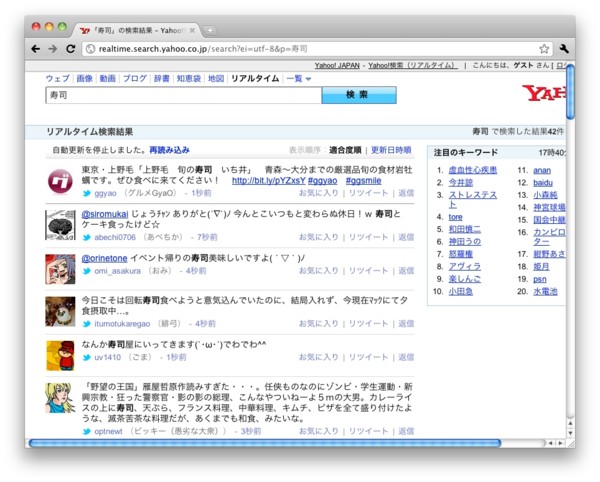Screen dimensions: 600x482
Task: Click the #ggsmile hashtag
Action: click(364, 181)
